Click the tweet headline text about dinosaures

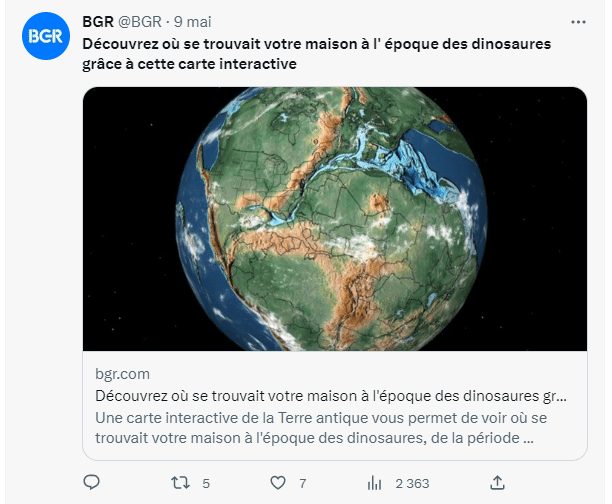point(317,54)
